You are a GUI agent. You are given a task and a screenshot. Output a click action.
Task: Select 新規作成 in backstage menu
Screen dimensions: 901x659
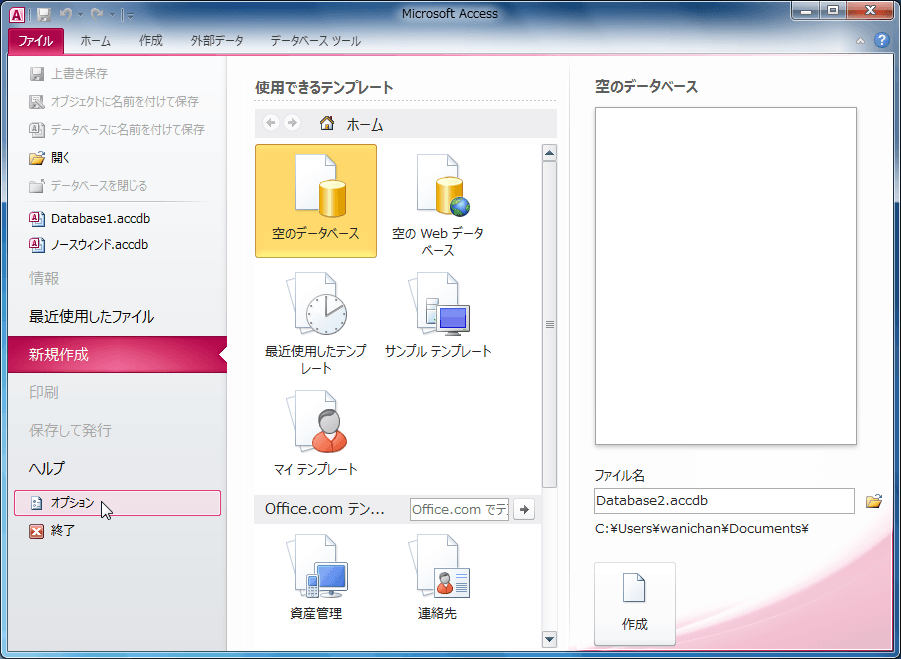click(118, 354)
